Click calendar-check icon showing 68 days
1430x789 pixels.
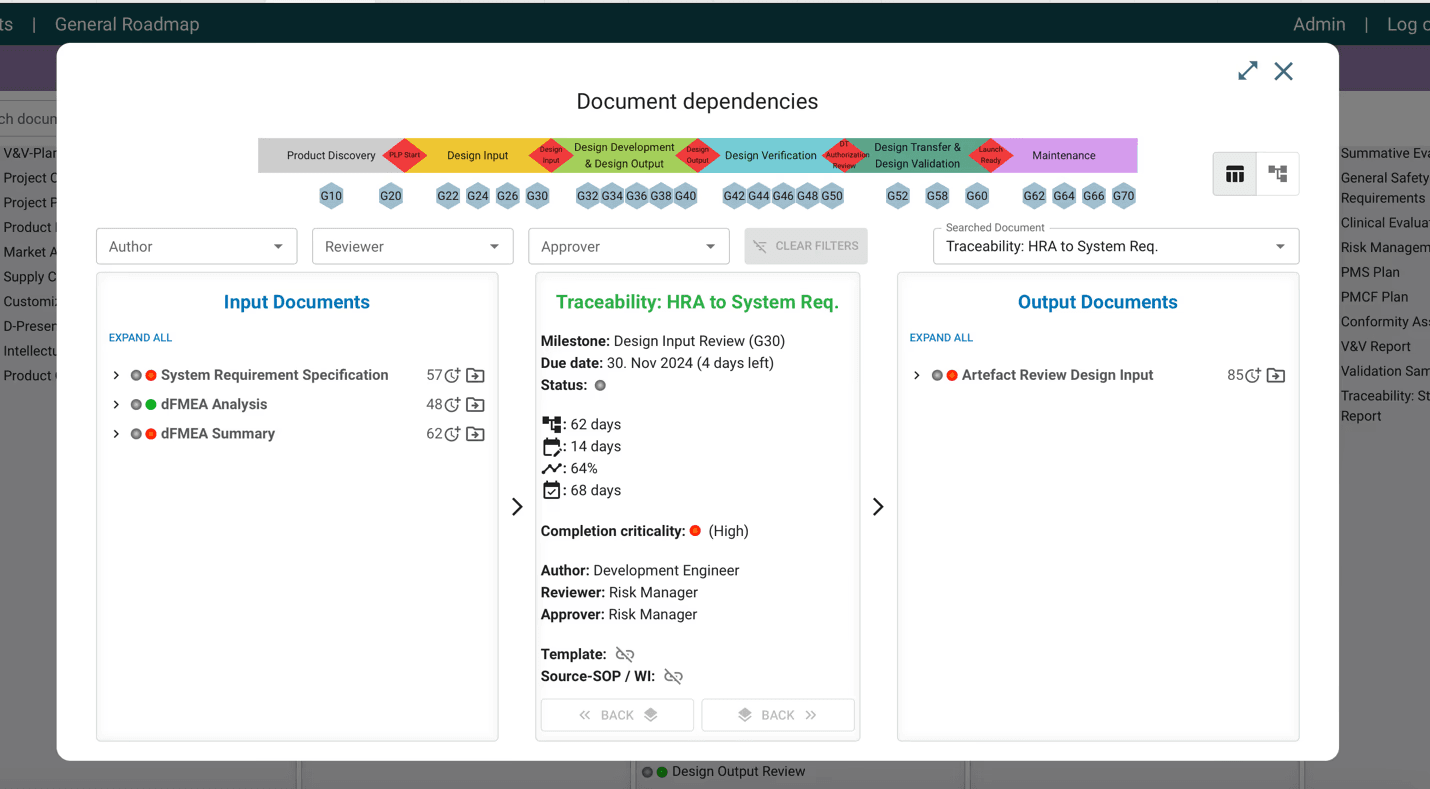point(551,490)
